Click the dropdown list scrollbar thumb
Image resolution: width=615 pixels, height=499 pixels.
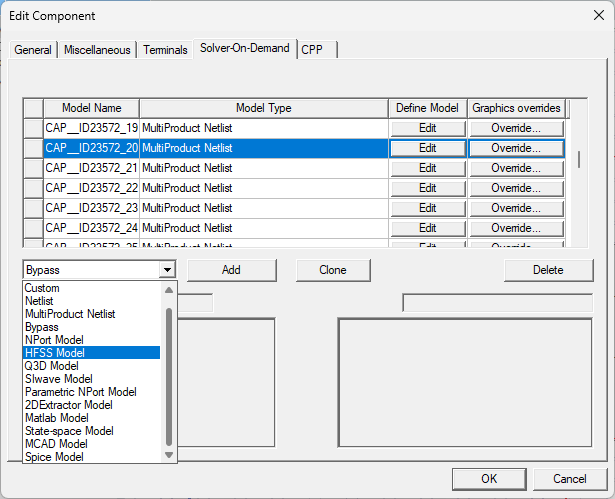(169, 377)
